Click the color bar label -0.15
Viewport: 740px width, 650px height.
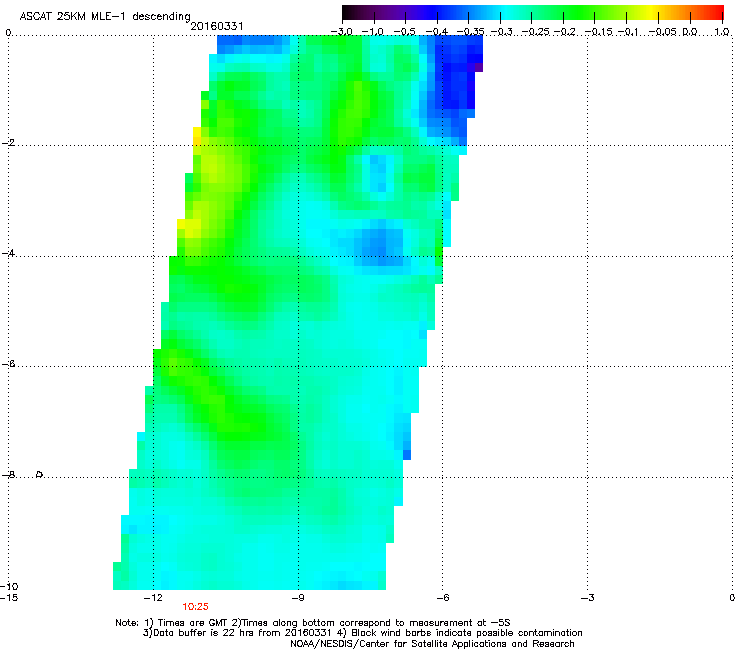[x=598, y=32]
